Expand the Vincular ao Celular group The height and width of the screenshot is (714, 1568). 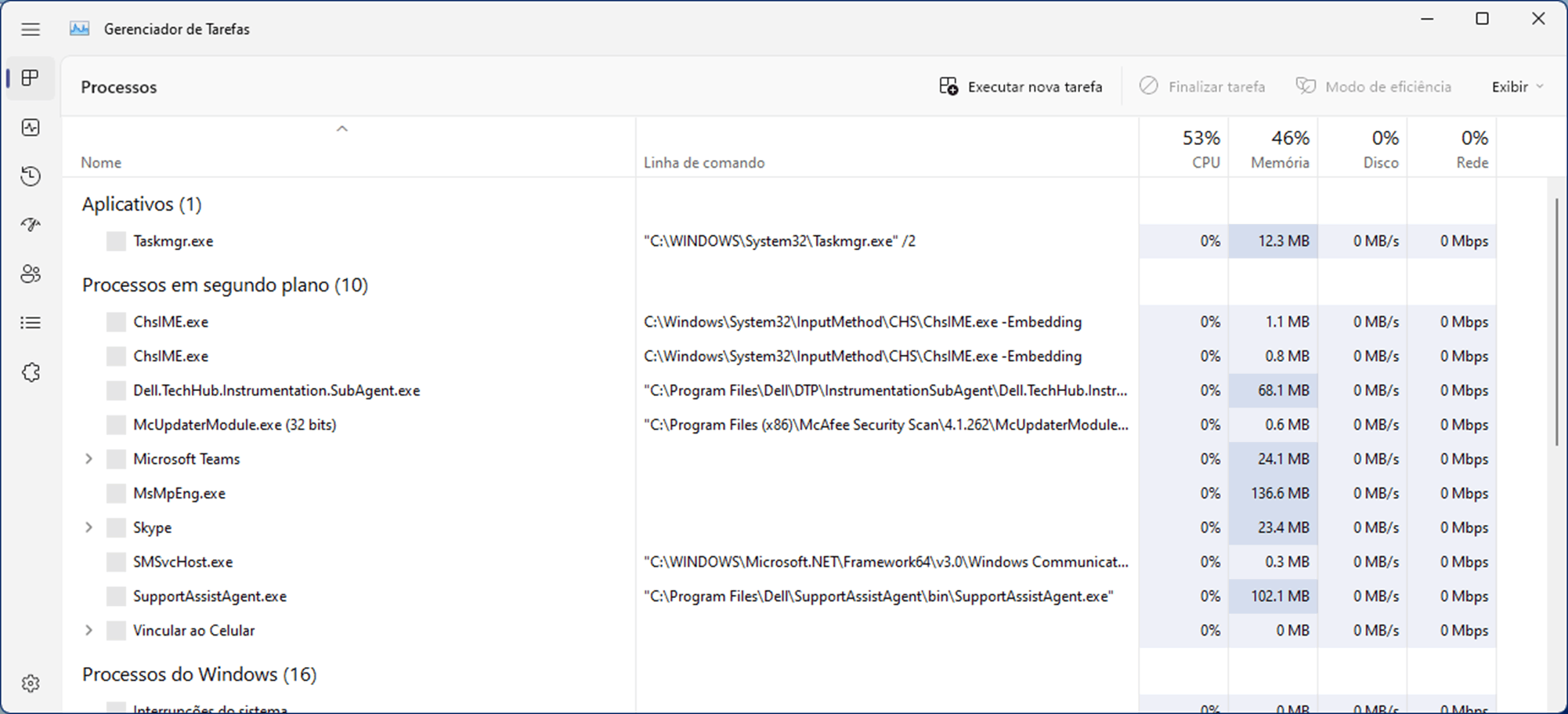89,631
